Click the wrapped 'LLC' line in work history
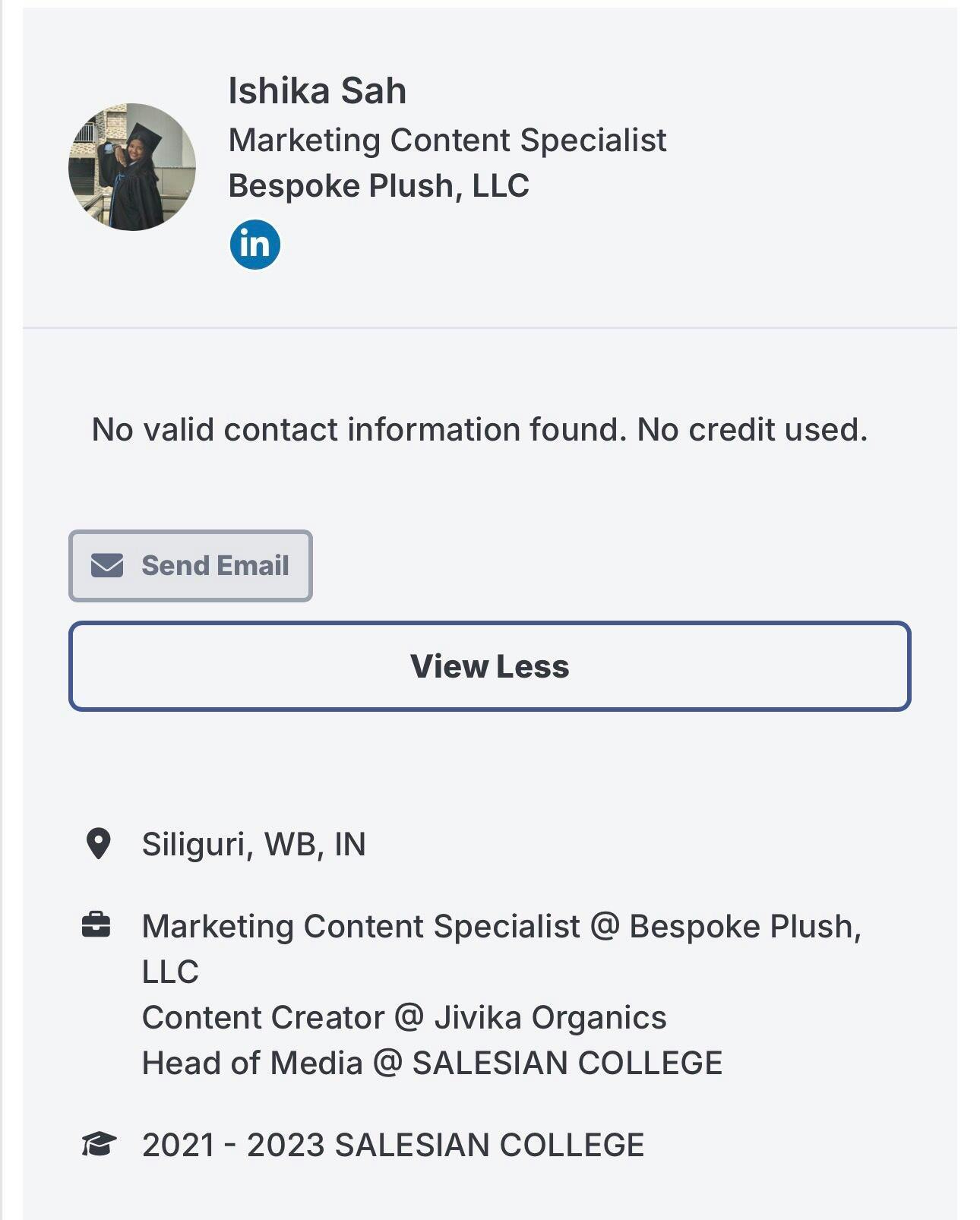Image resolution: width=980 pixels, height=1220 pixels. coord(170,972)
